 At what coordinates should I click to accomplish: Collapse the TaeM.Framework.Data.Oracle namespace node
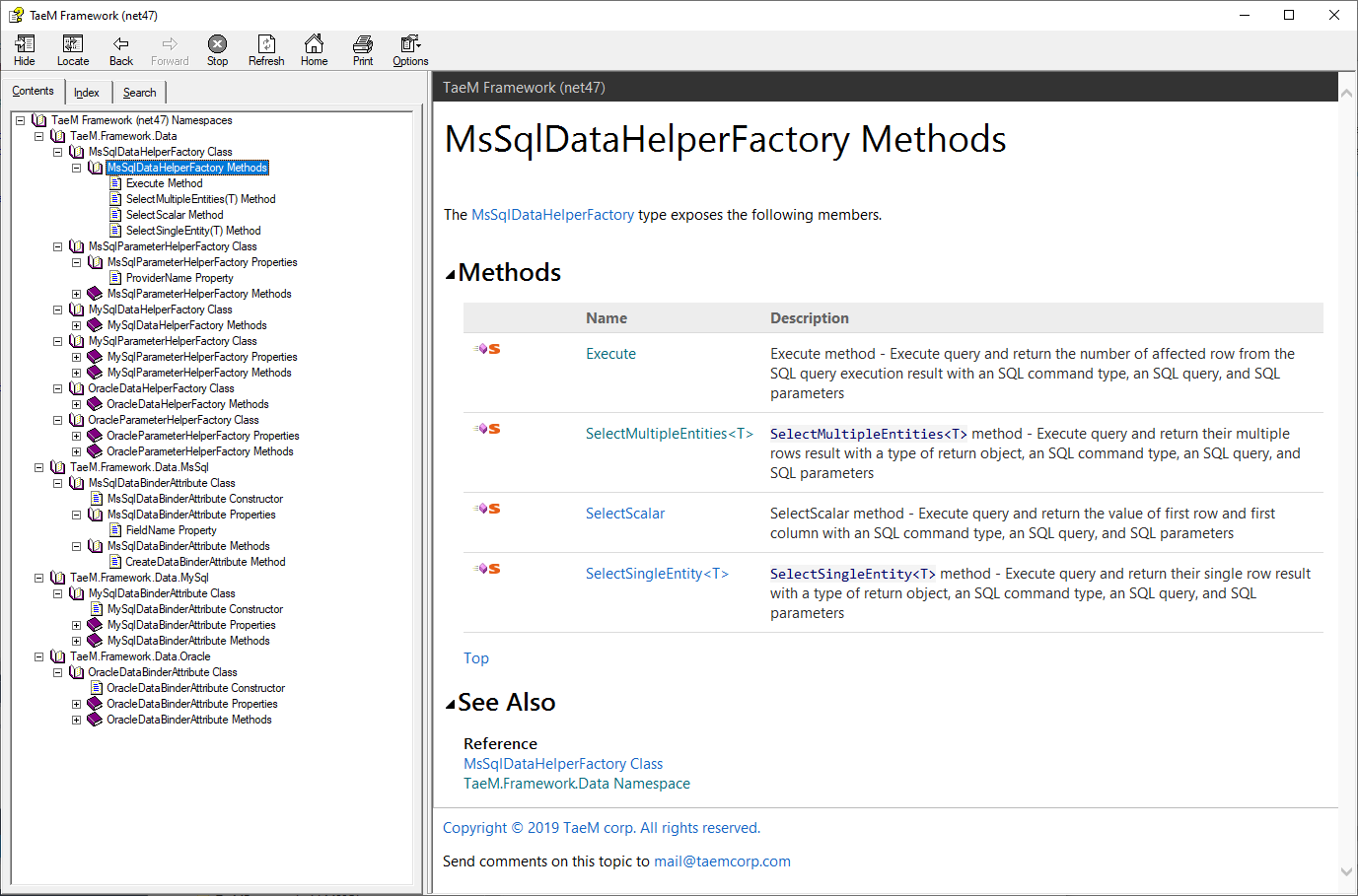(38, 656)
